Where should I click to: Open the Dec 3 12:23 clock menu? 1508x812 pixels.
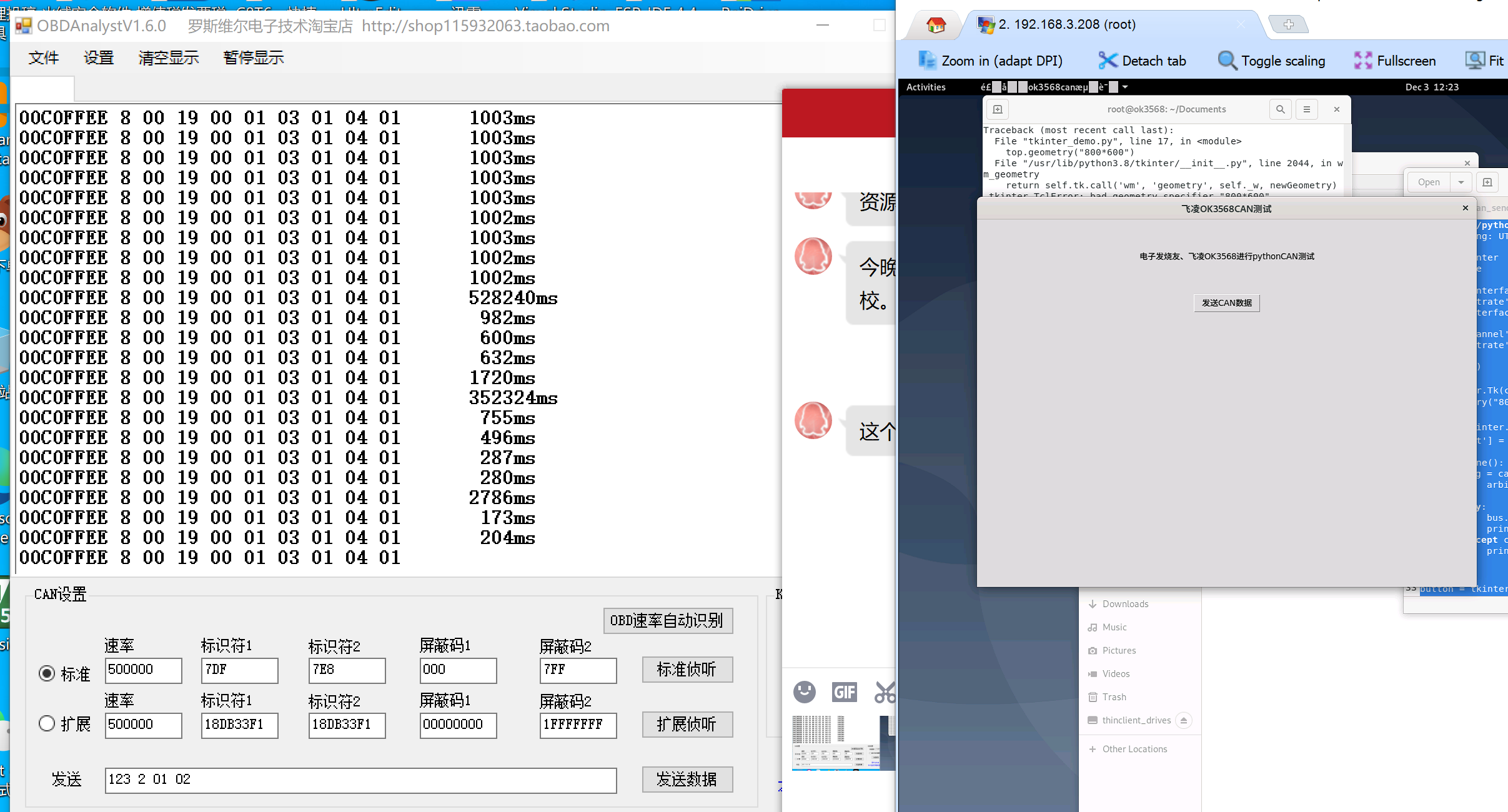point(1432,87)
